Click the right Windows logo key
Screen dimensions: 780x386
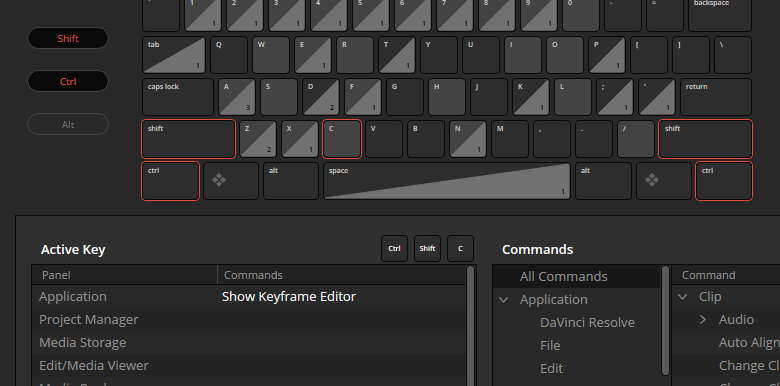[664, 181]
